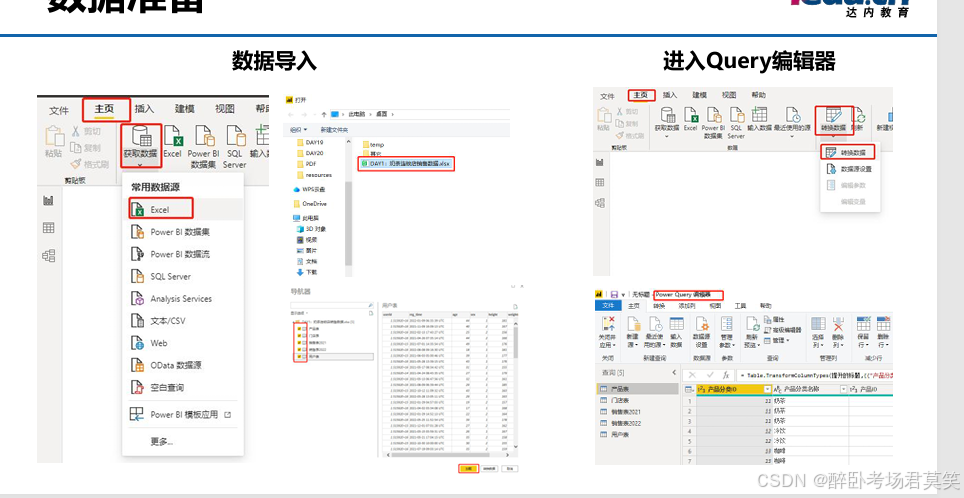Toggle 销售表2021 checkbox in the navigator
Screen dimensions: 964x498
coord(299,342)
